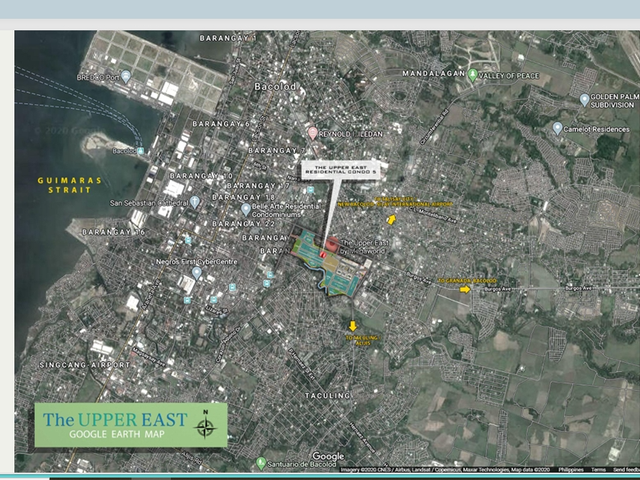Select the red Upper East by Megaworld pin
The width and height of the screenshot is (640, 480).
click(x=333, y=244)
